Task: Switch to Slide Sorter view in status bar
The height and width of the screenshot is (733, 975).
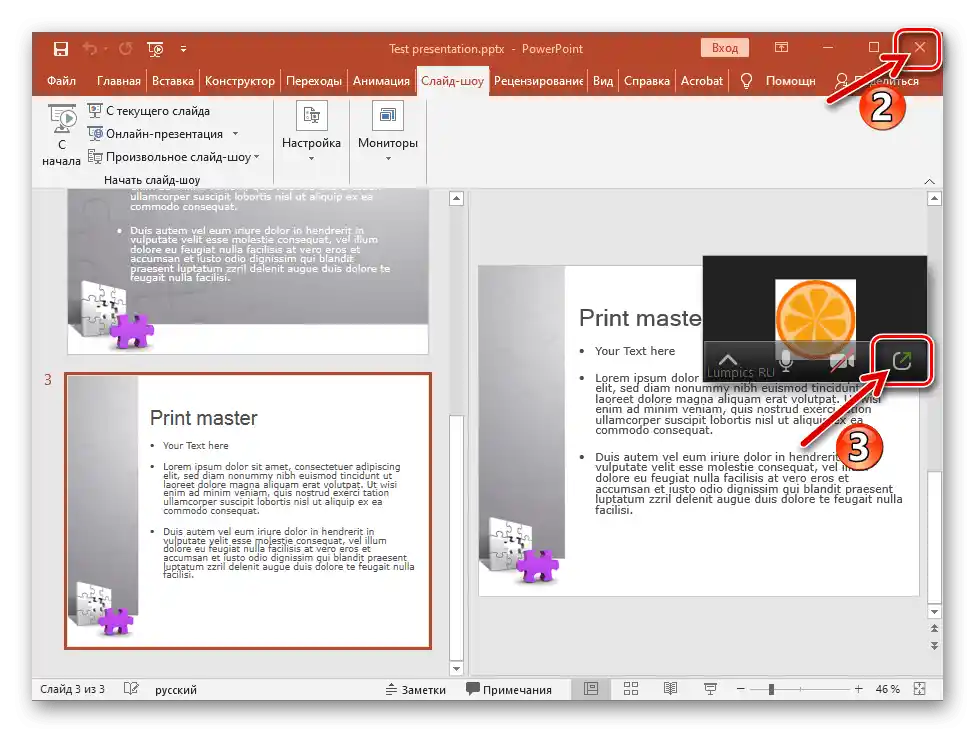Action: pos(631,689)
